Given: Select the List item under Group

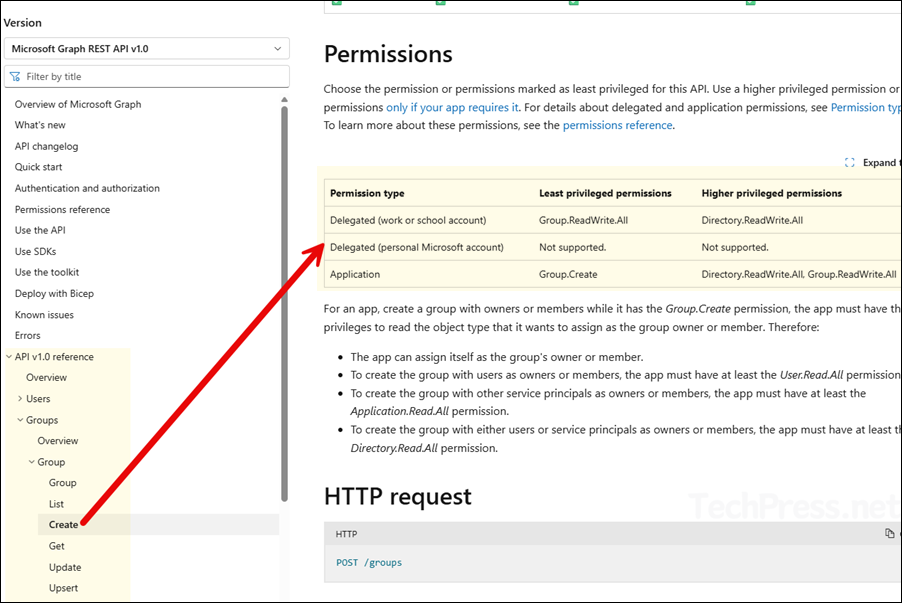Looking at the screenshot, I should click(56, 504).
